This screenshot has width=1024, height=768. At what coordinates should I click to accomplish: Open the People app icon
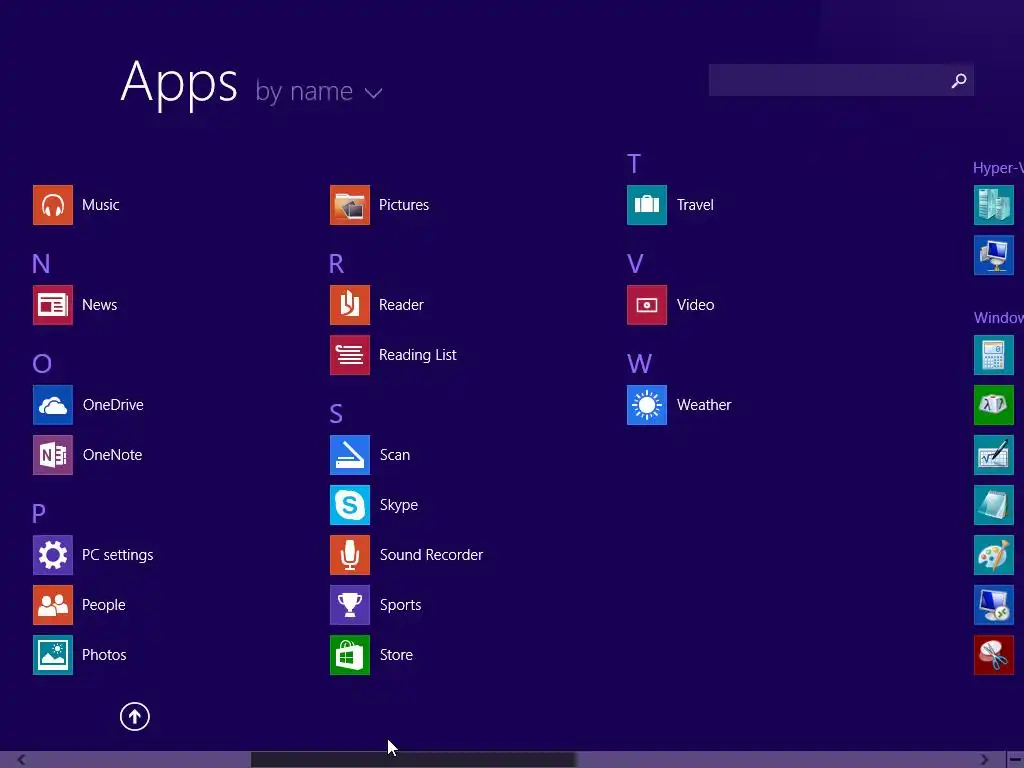(53, 605)
